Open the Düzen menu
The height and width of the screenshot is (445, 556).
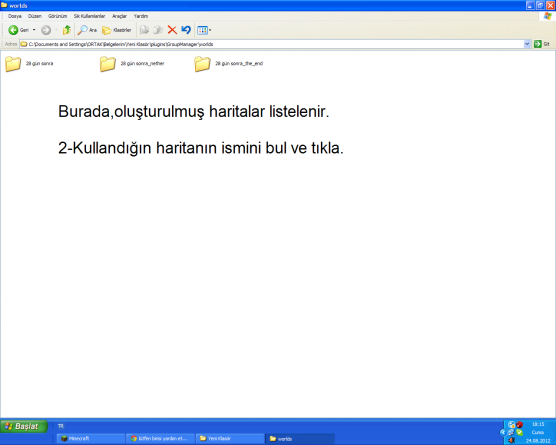[35, 16]
